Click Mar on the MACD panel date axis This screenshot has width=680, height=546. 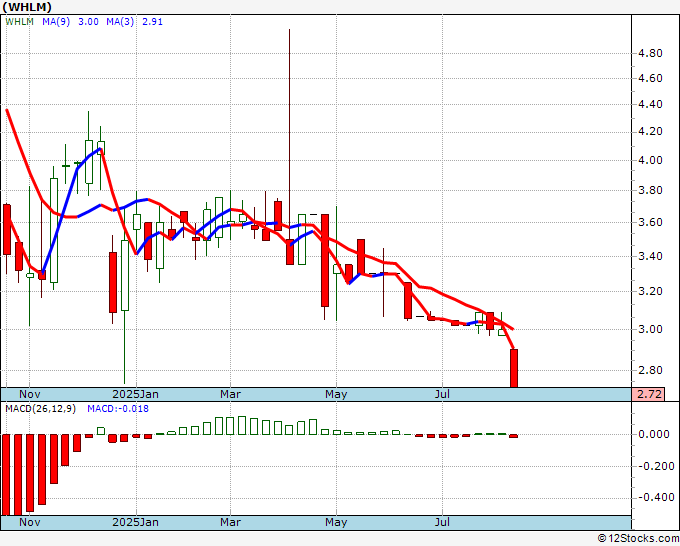230,522
